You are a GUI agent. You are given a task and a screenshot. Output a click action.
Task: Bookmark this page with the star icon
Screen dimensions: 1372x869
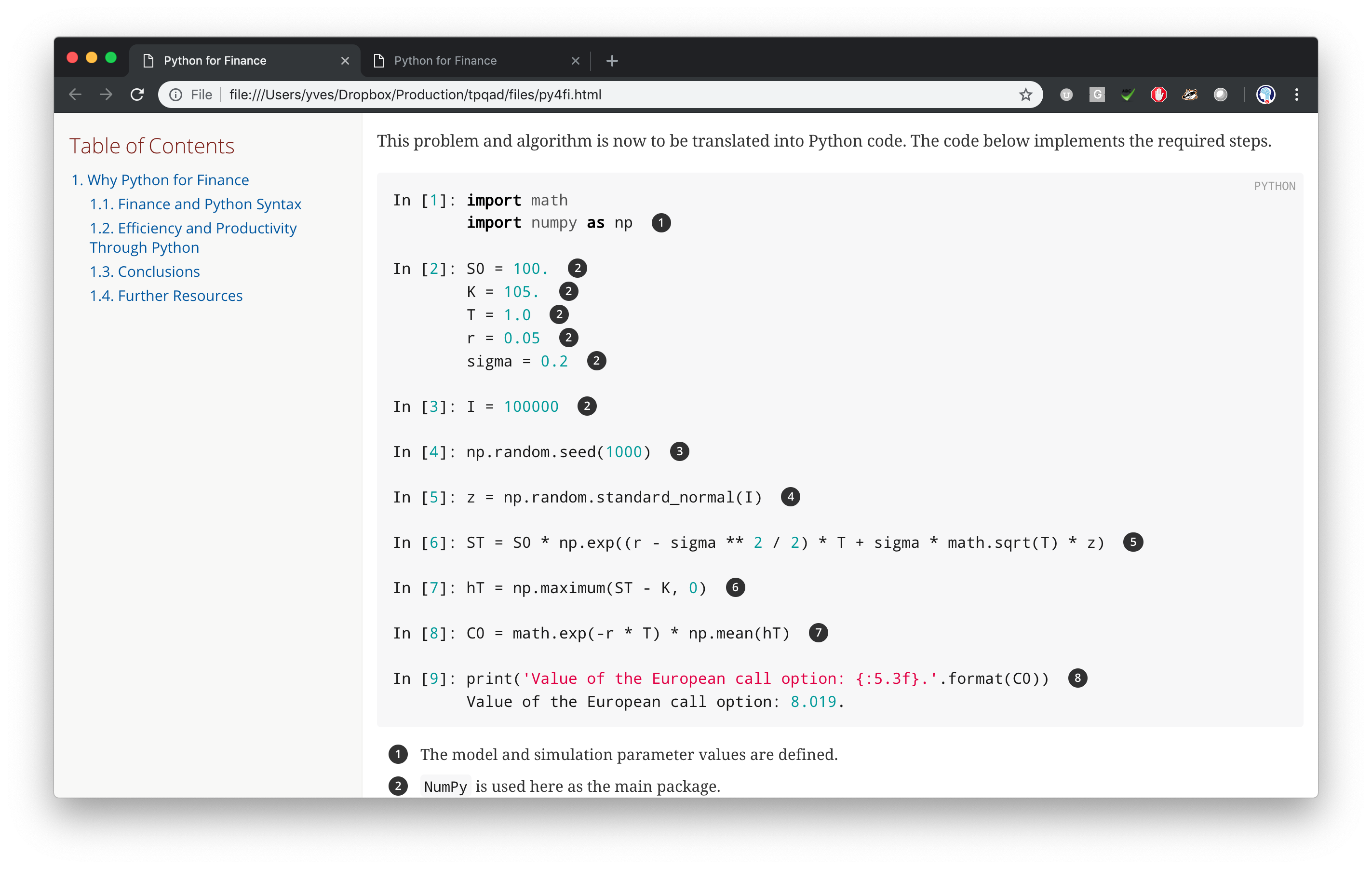[1025, 95]
